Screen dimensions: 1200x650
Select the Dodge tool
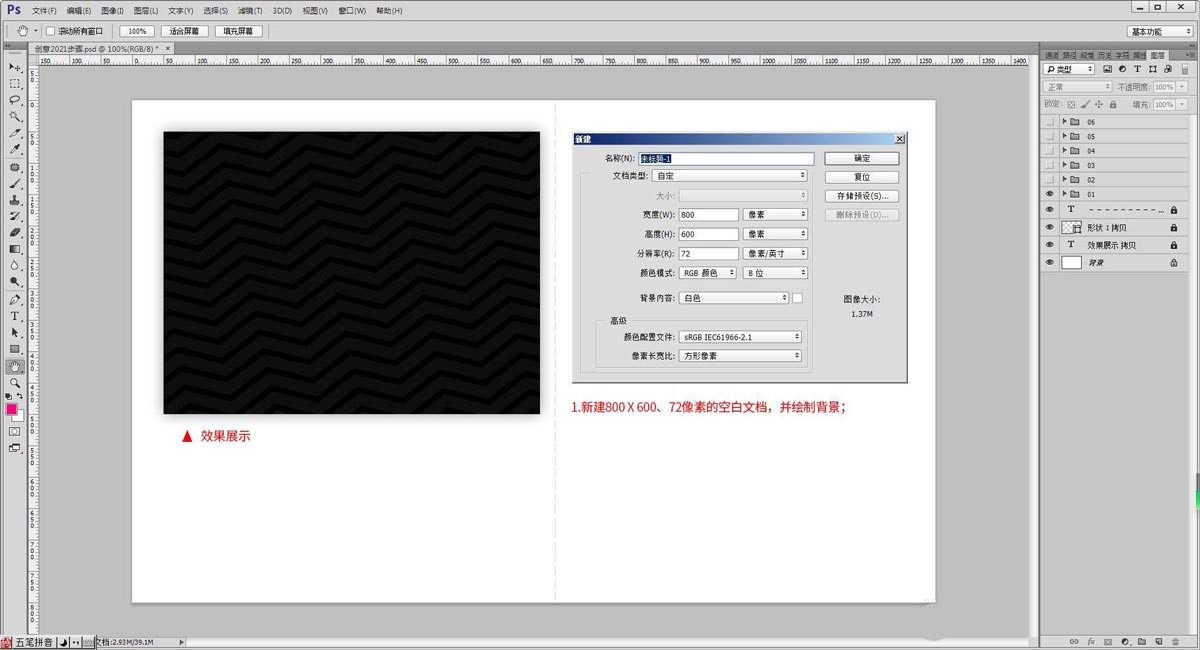pyautogui.click(x=15, y=282)
